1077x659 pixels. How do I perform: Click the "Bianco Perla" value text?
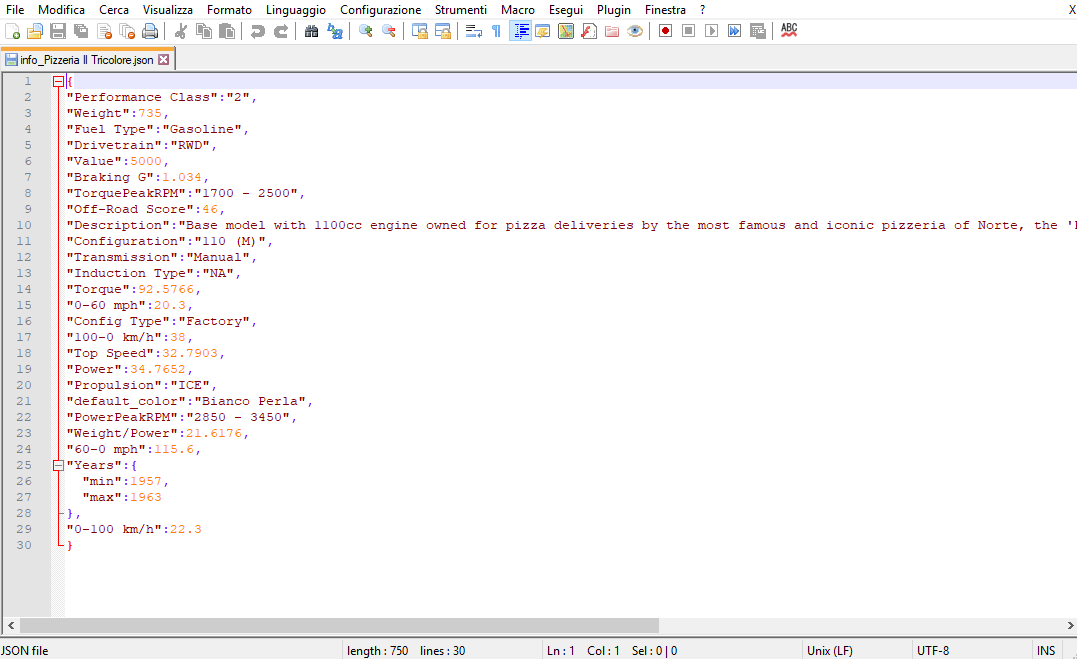[250, 401]
